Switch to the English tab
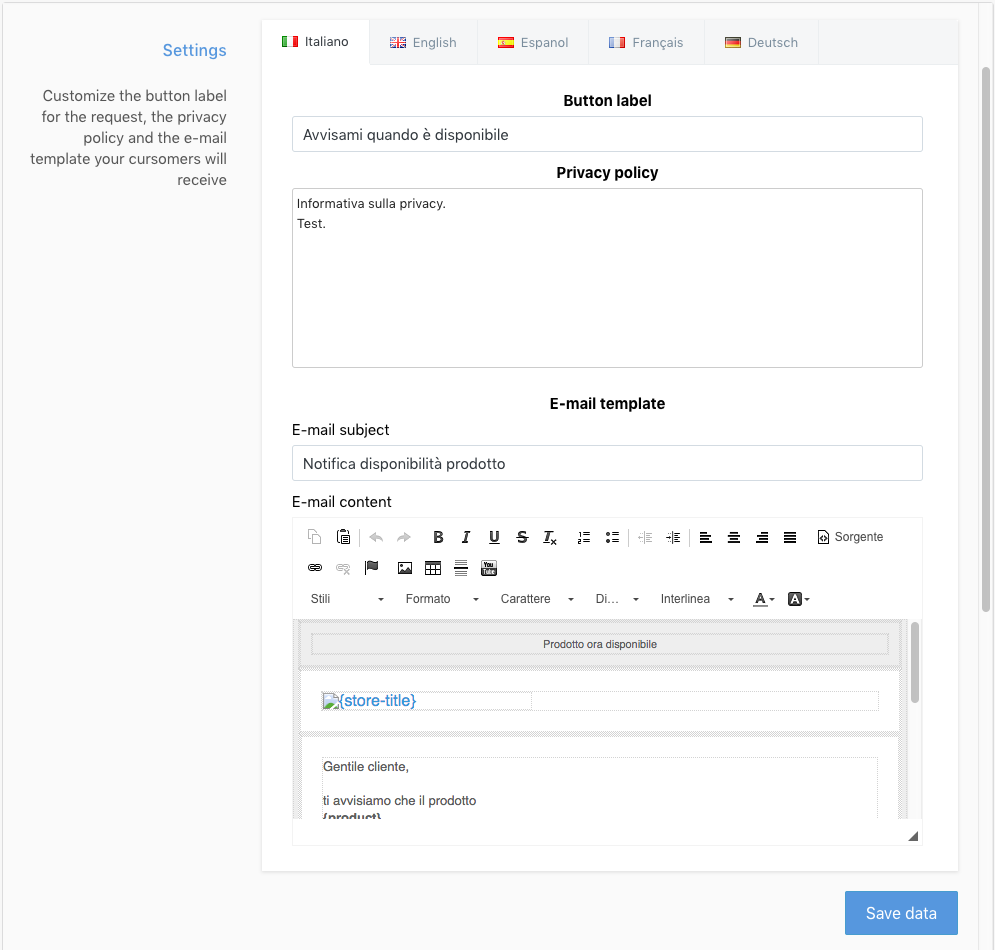Viewport: 995px width, 950px height. [423, 42]
